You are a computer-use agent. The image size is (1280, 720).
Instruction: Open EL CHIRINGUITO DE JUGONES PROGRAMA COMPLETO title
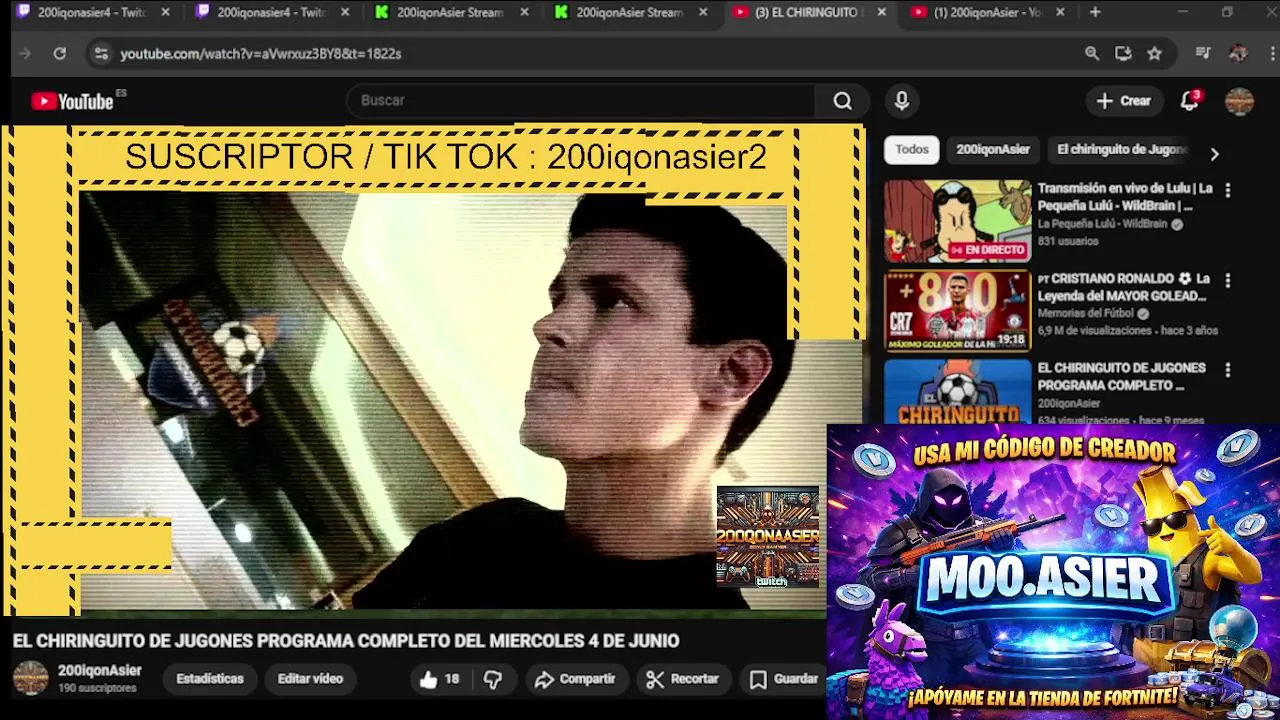(1121, 376)
